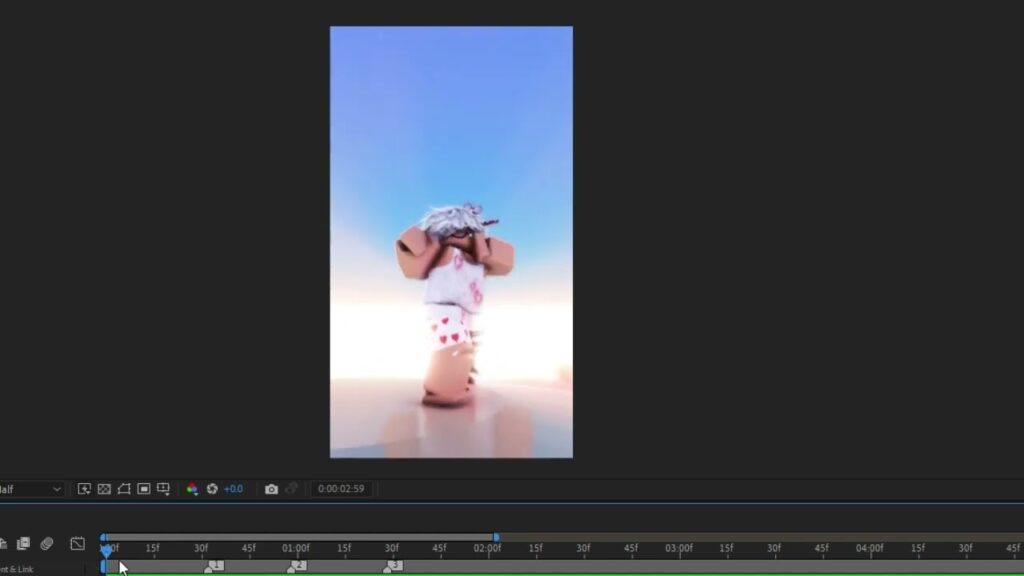This screenshot has height=576, width=1024.
Task: Enable motion blur in the timeline
Action: 47,544
